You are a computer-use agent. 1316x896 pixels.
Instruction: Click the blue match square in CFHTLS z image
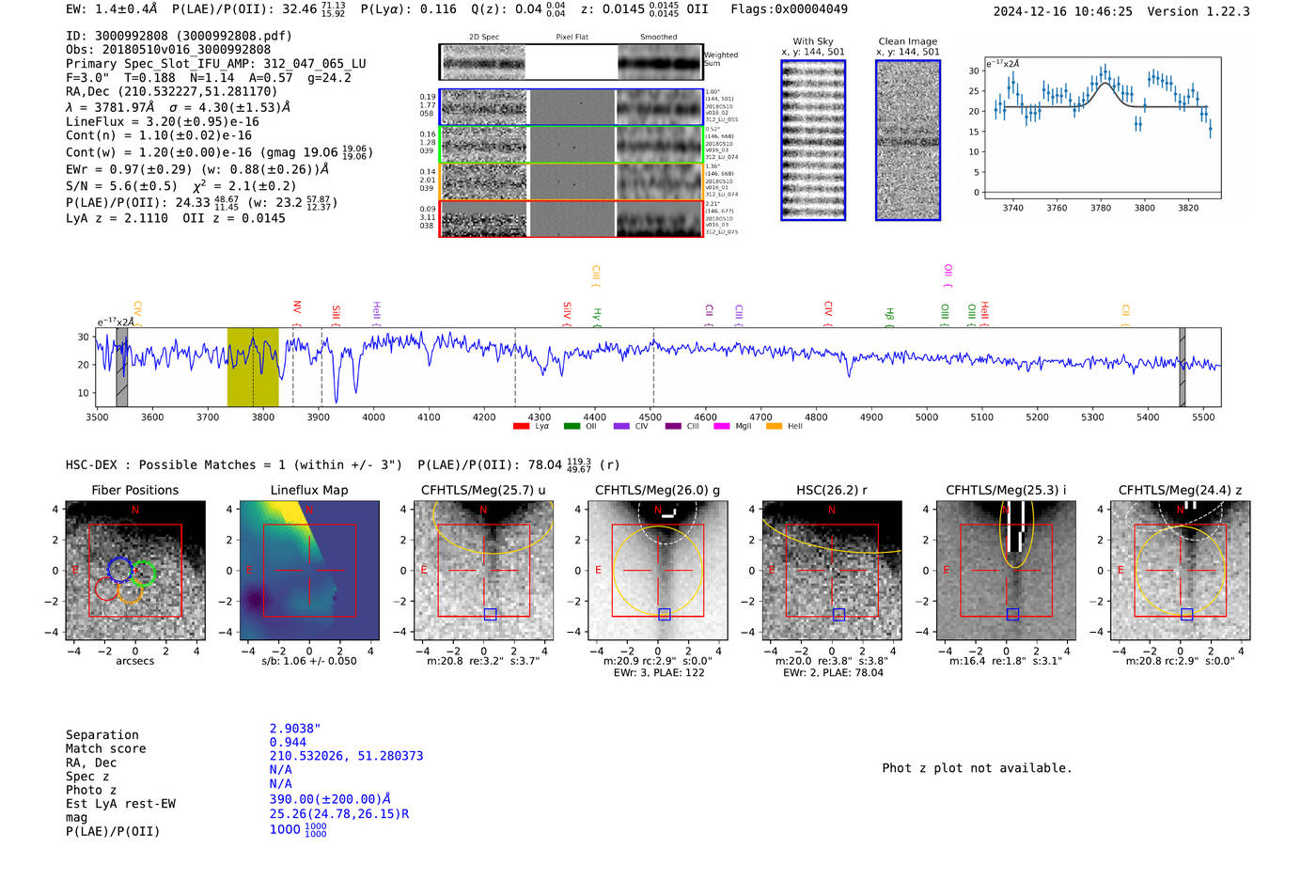click(x=1187, y=614)
